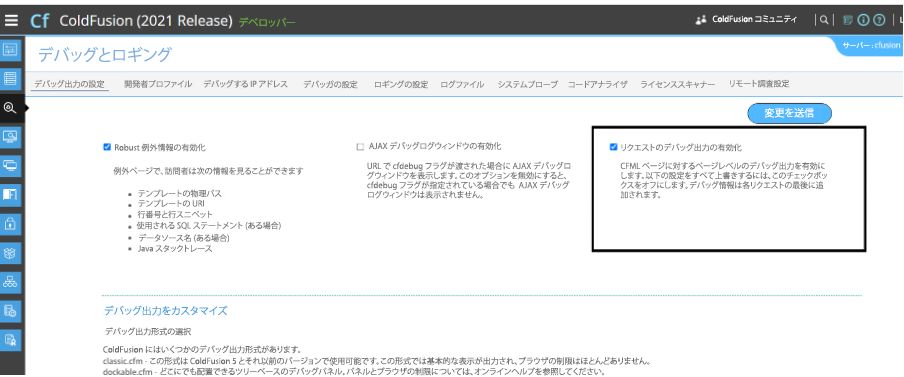Go to the リモート調査設定 tab
The width and height of the screenshot is (904, 377).
pos(759,84)
